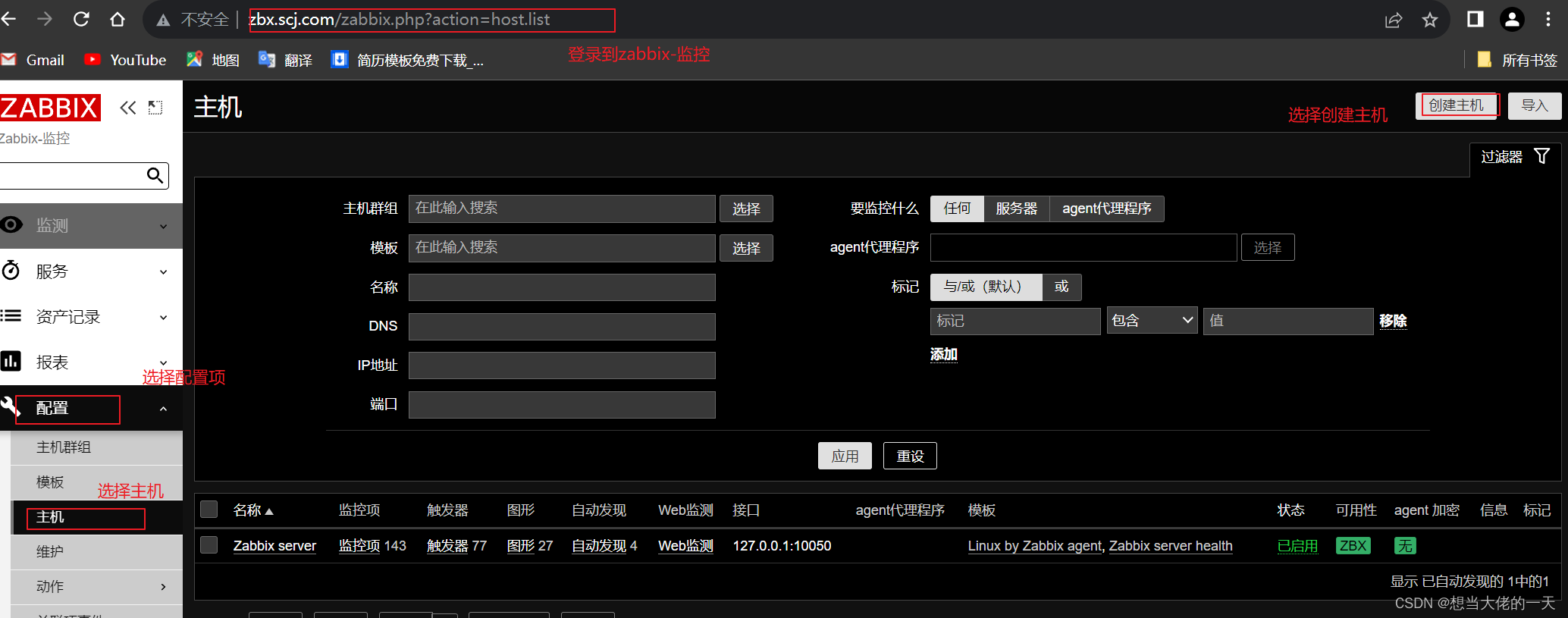Image resolution: width=1568 pixels, height=618 pixels.
Task: Focus the sidebar search field
Action: tap(72, 176)
